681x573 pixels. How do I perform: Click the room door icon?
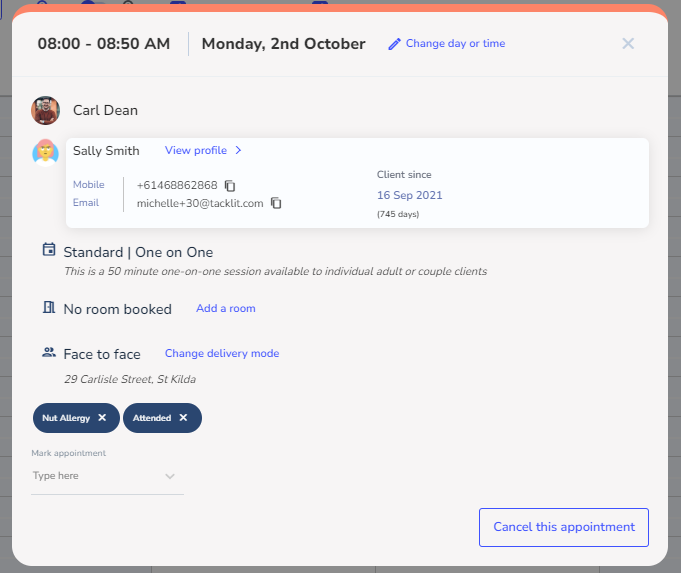point(49,308)
